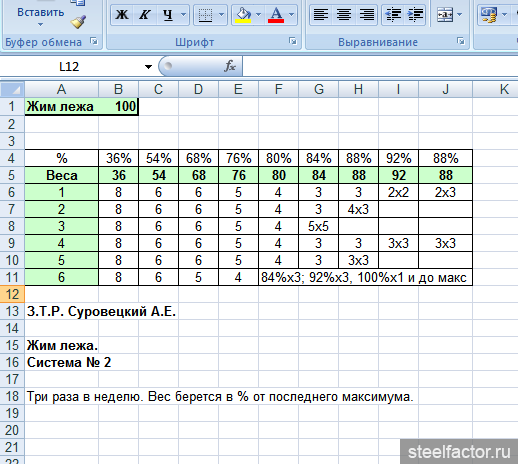518x464 pixels.
Task: Select column F header
Action: [x=278, y=89]
